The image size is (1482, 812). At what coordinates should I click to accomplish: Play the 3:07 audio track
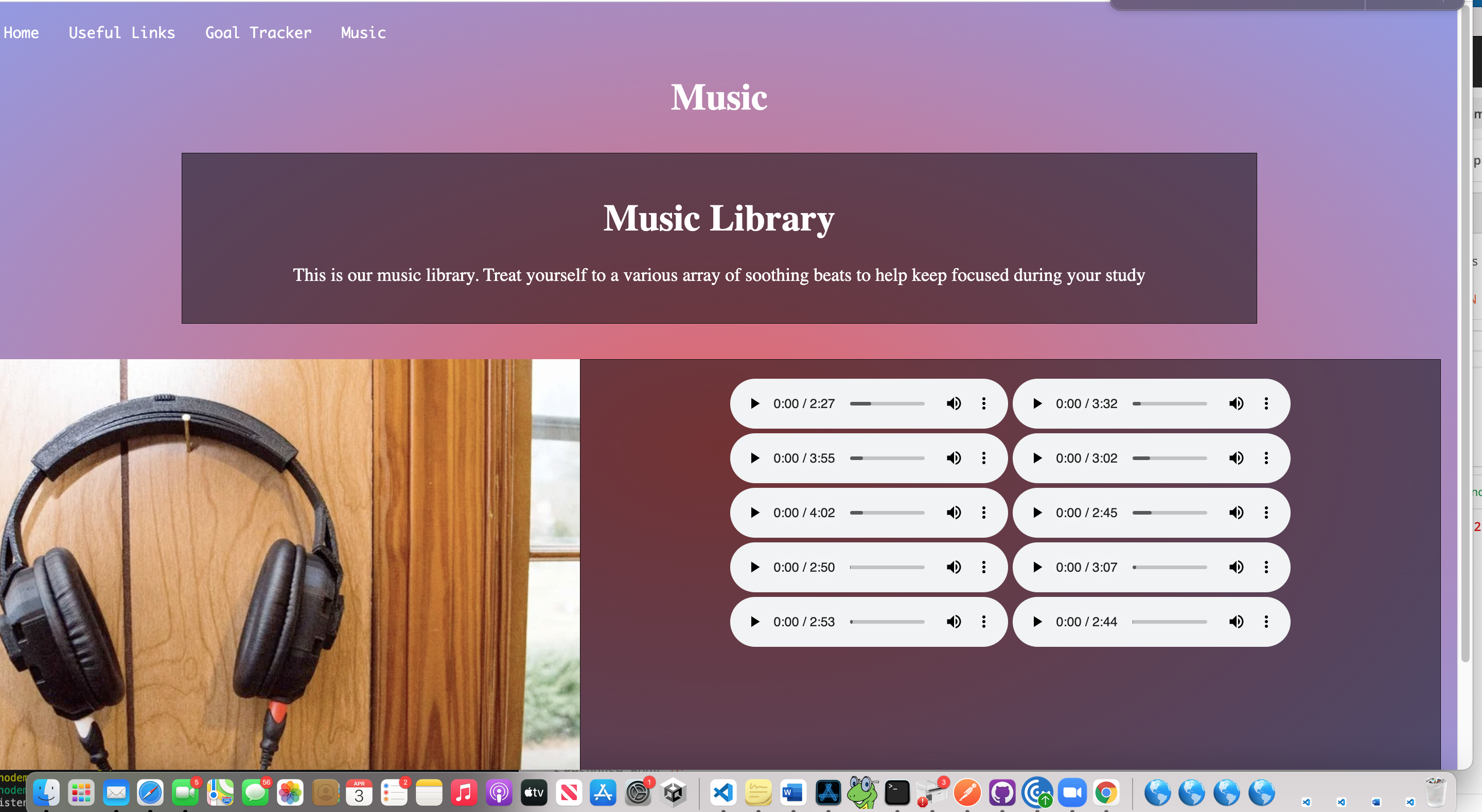click(1037, 568)
